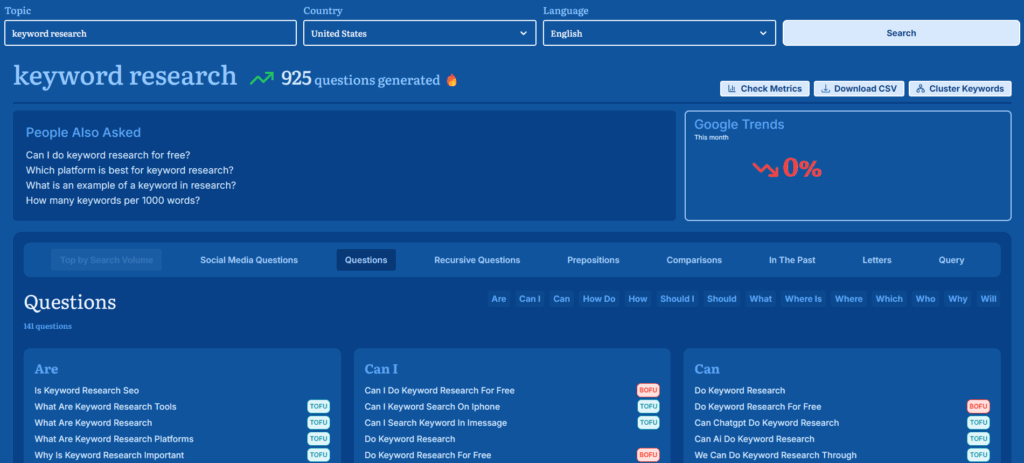Click 'Can I Search Keyword In Imessage' question
The height and width of the screenshot is (463, 1024).
coord(436,423)
